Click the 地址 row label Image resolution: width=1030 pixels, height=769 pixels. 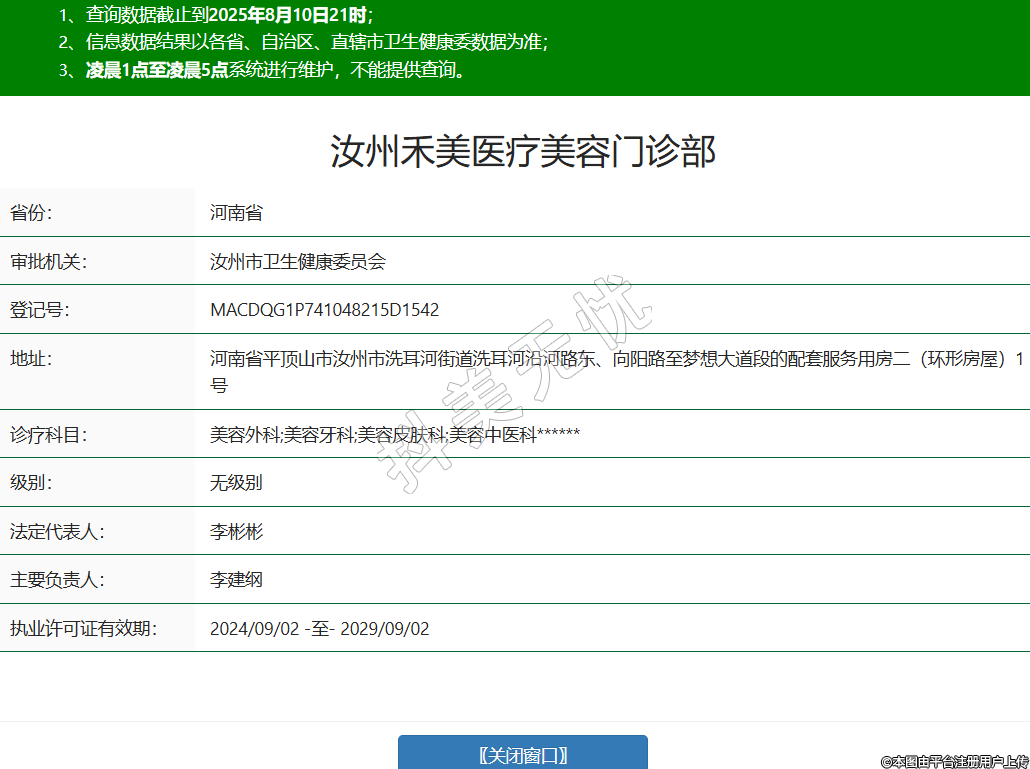(31, 359)
